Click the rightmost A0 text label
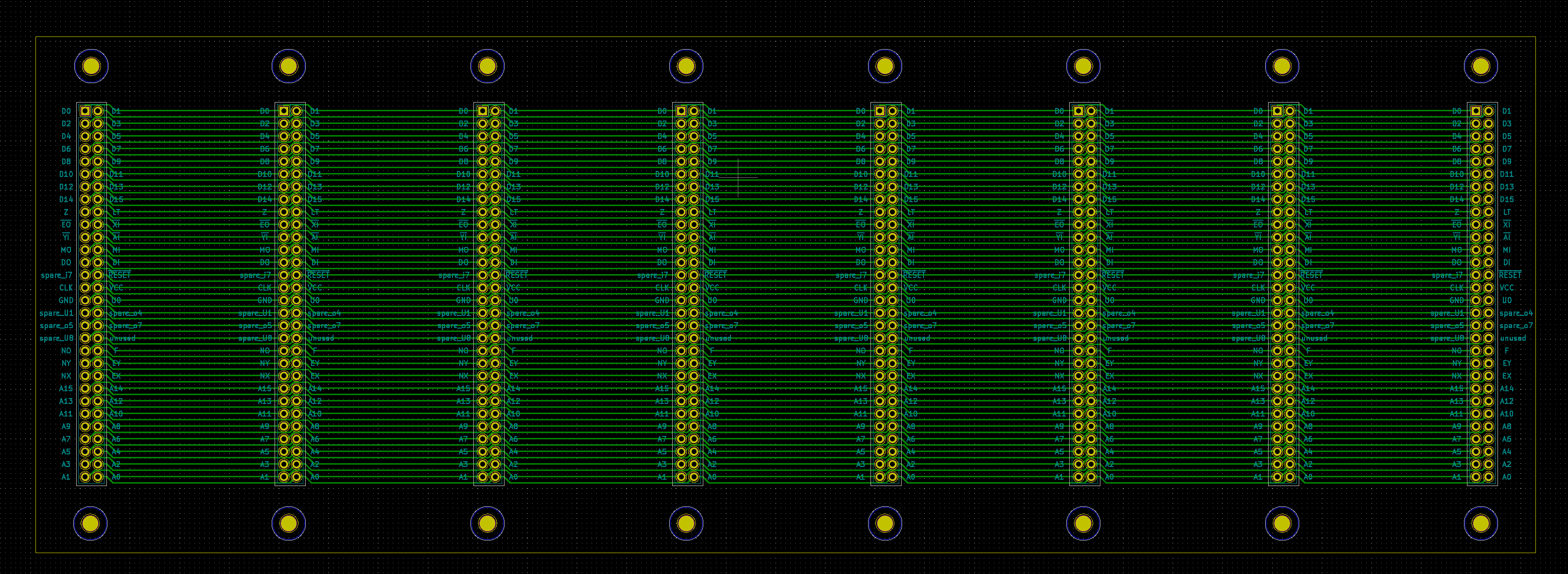 pos(1507,477)
